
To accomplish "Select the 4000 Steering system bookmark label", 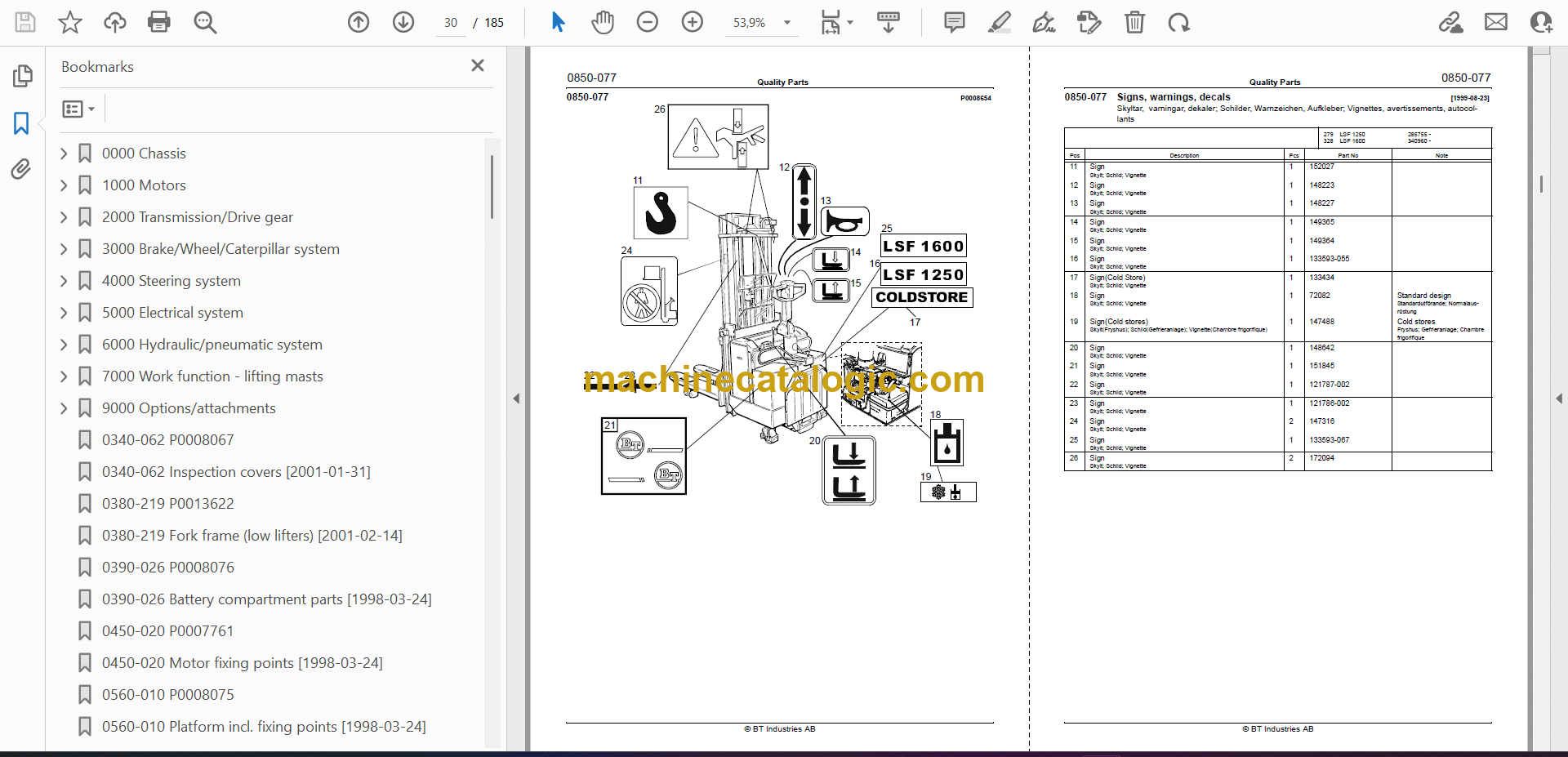I will (171, 281).
